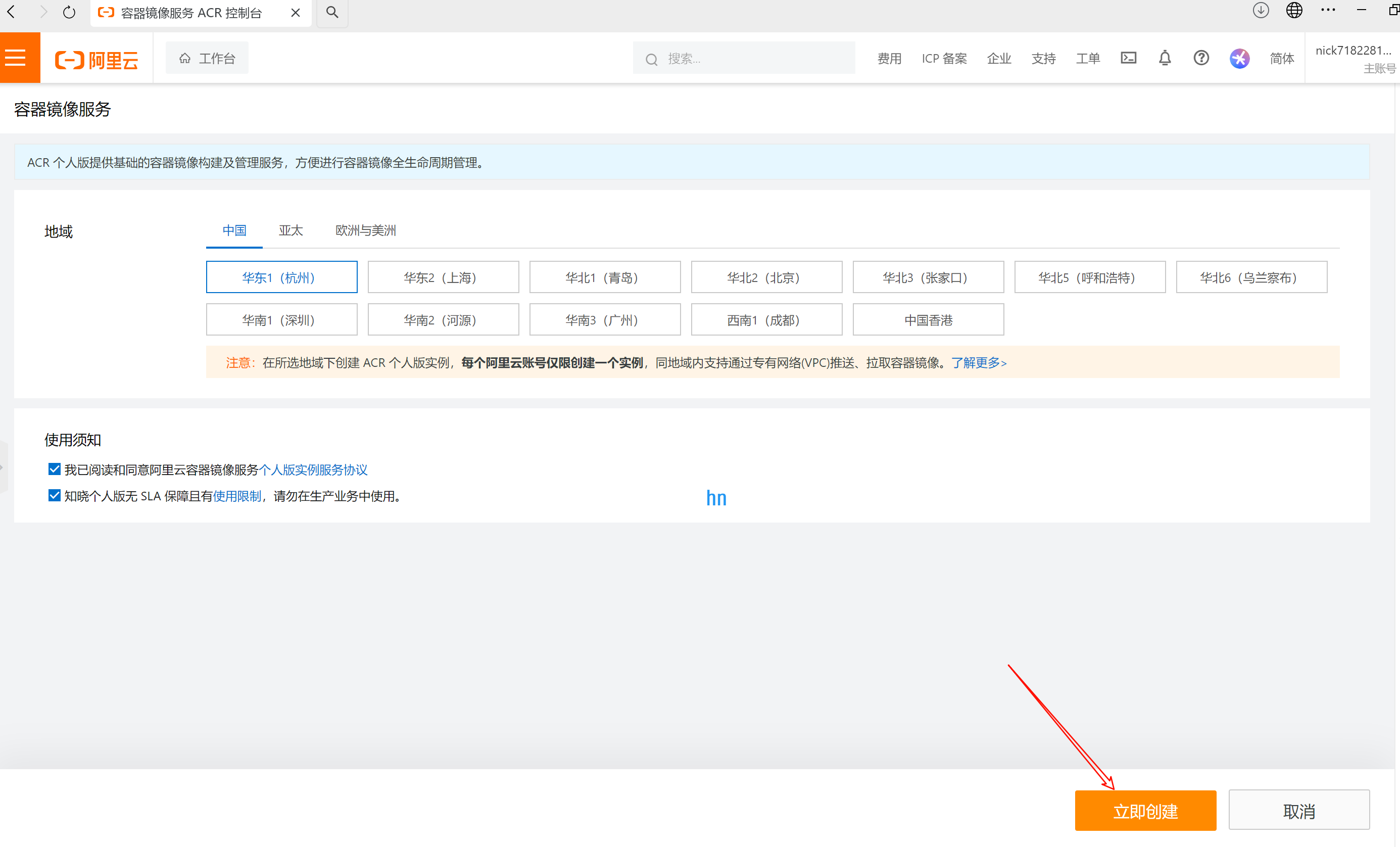The width and height of the screenshot is (1400, 847).
Task: Open the colorful AI assistant icon
Action: point(1239,58)
